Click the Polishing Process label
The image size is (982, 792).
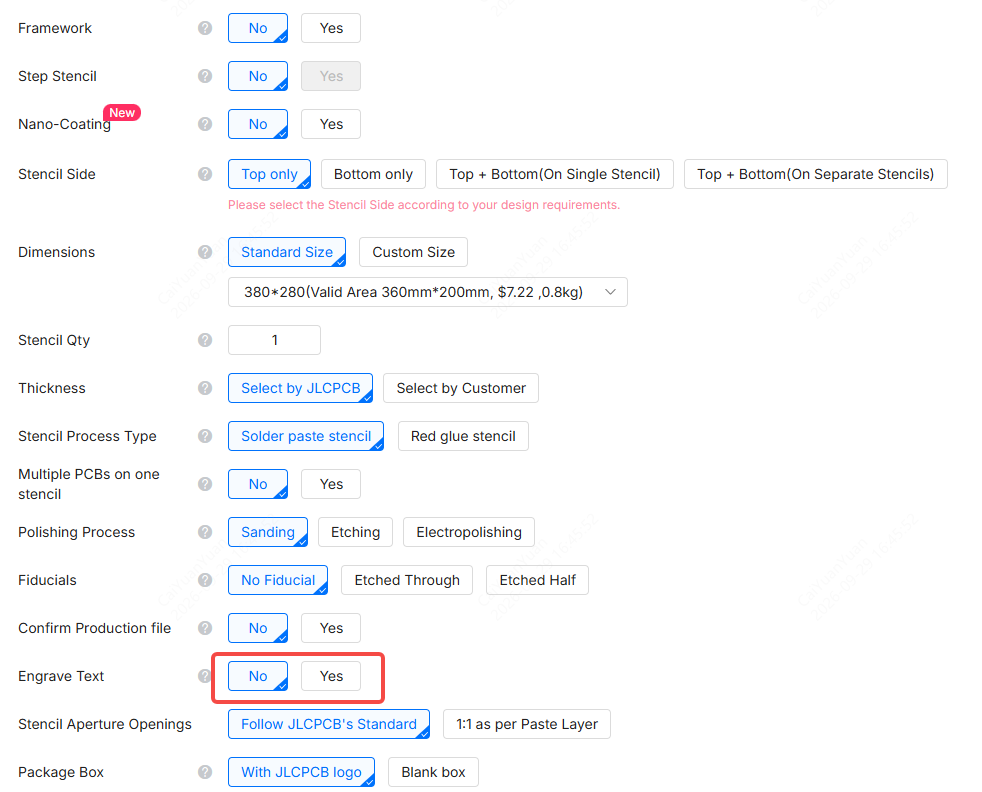76,532
